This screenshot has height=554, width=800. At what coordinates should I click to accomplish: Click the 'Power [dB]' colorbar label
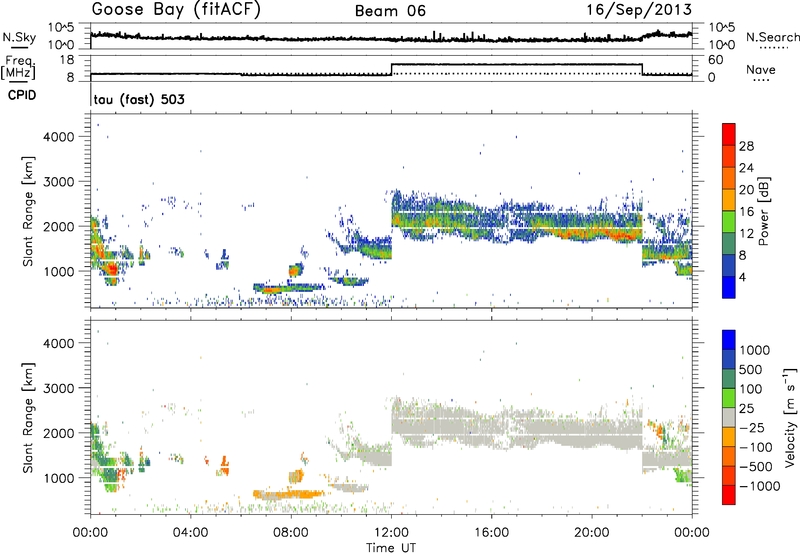coord(764,211)
